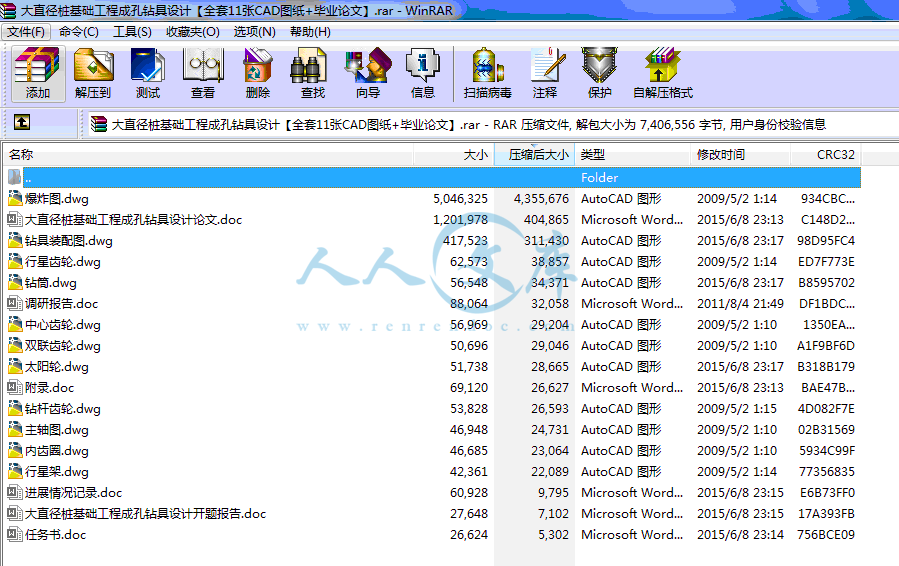
Task: Open the 文件(F) menu
Action: click(x=26, y=31)
